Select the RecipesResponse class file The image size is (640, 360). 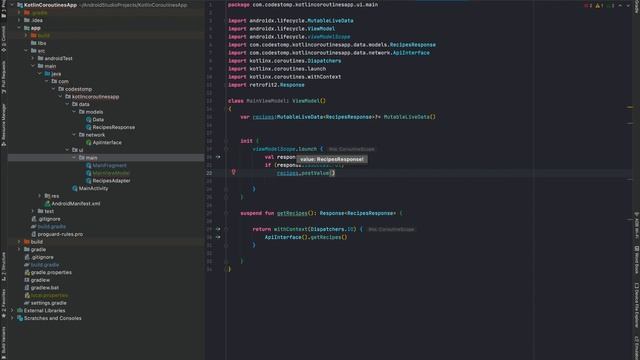click(x=113, y=127)
